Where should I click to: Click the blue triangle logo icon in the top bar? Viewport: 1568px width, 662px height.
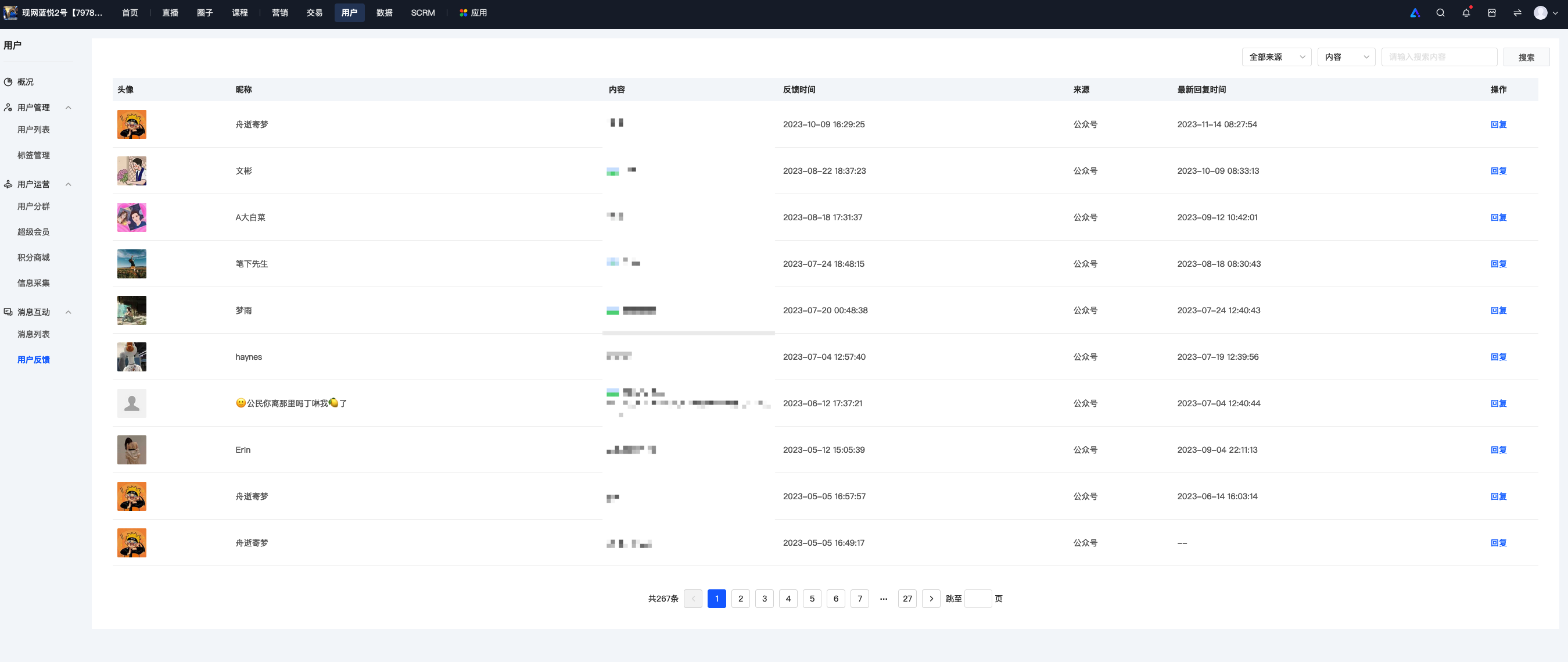coord(1415,13)
